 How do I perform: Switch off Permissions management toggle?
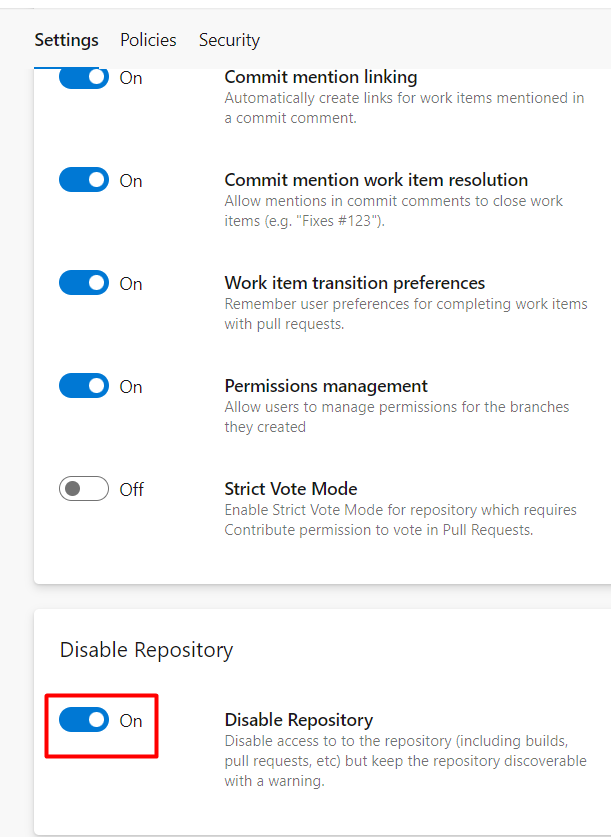coord(84,386)
